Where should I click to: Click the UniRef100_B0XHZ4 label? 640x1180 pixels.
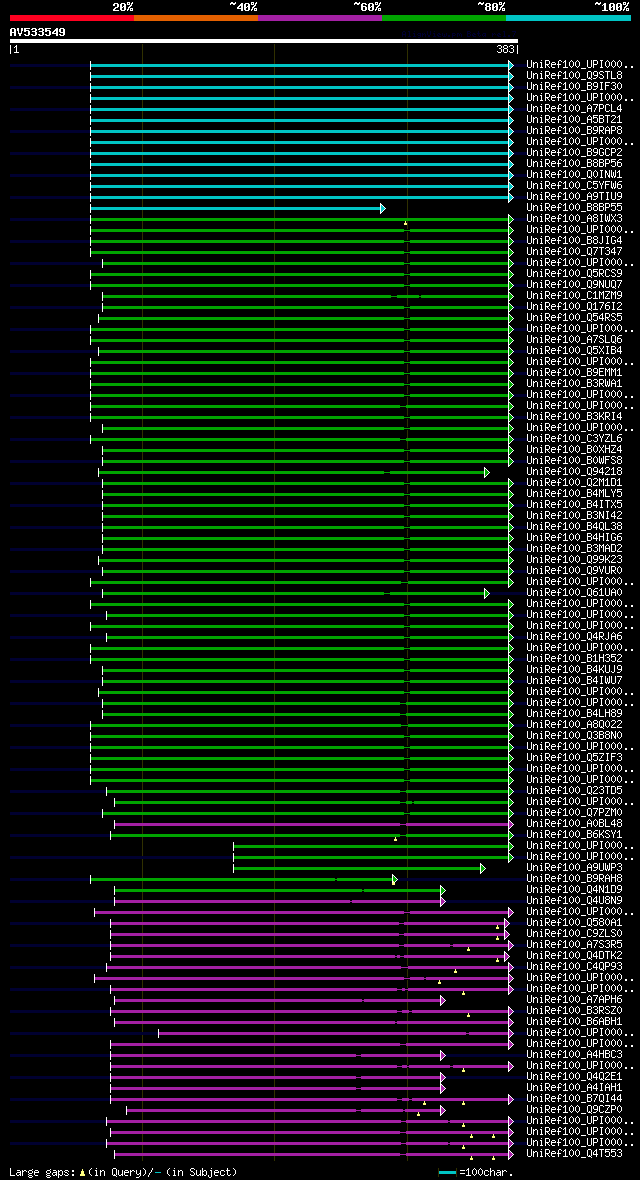coord(574,449)
